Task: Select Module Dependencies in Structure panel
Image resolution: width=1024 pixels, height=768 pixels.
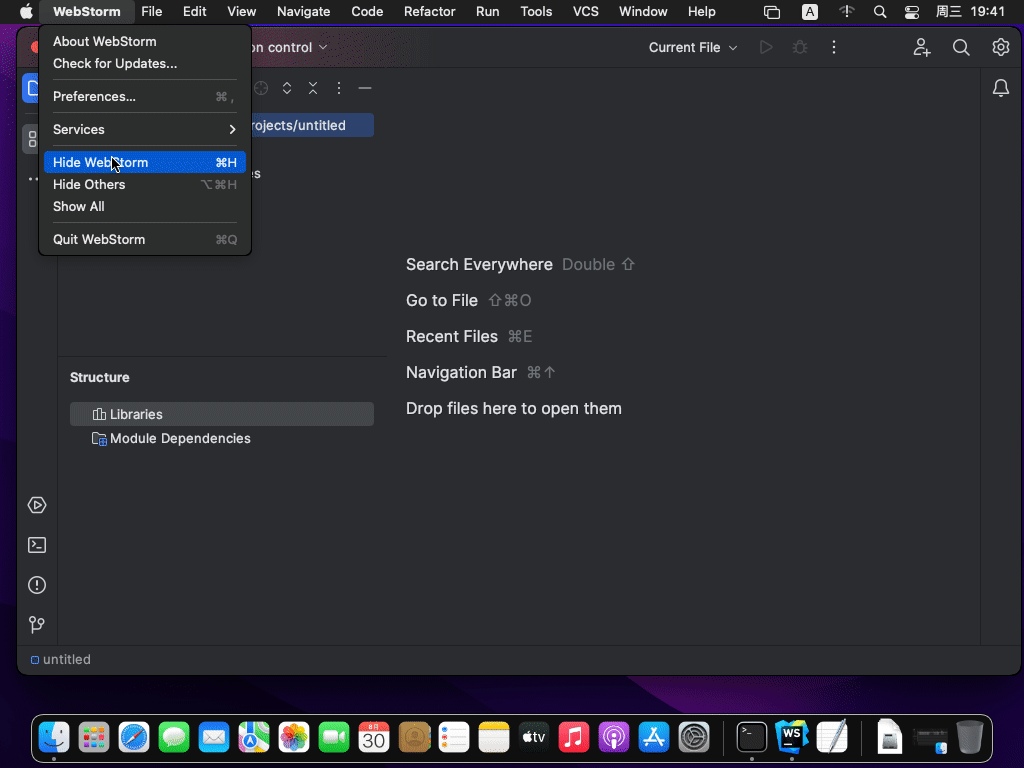Action: coord(222,438)
